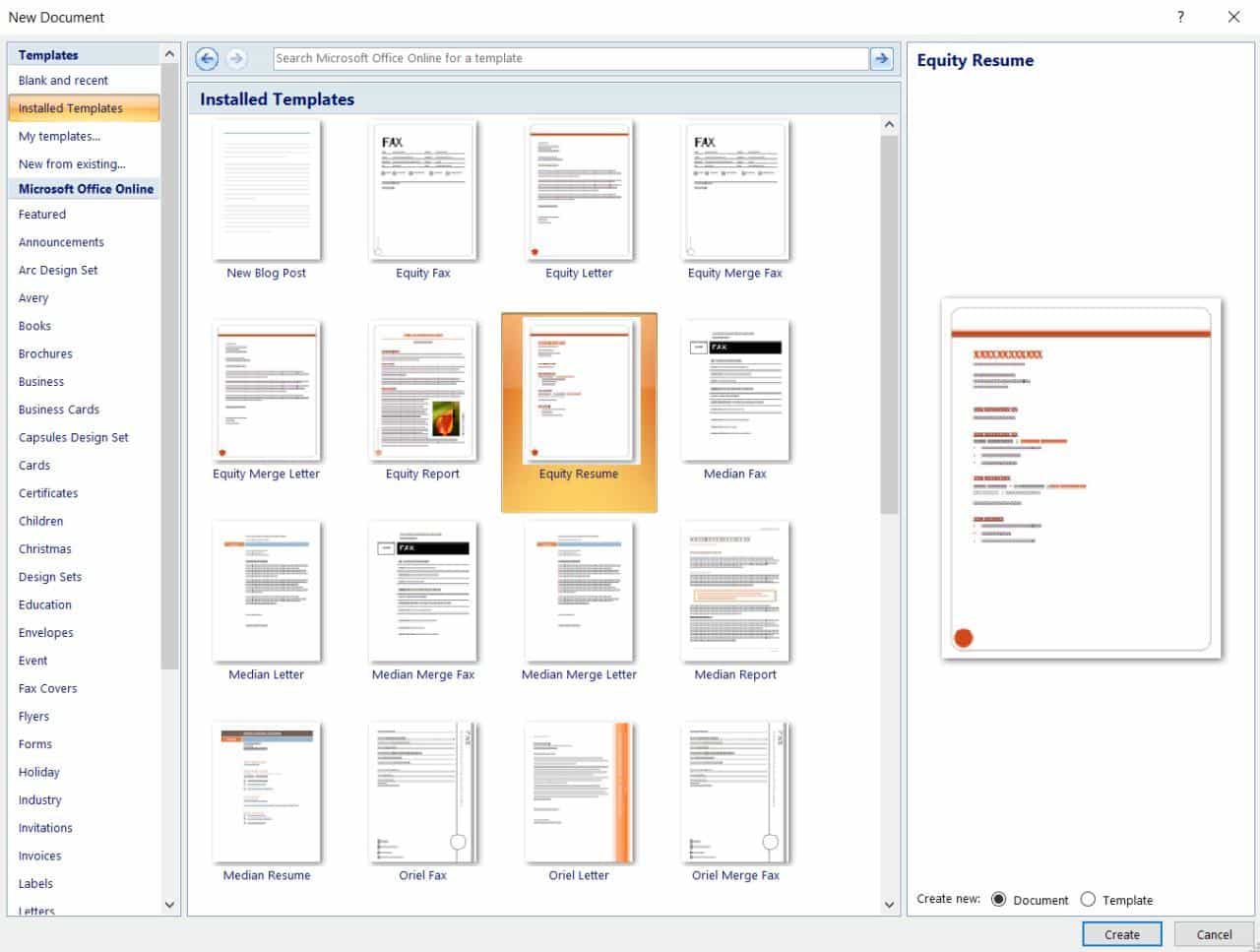
Task: Select the Oriel Merge Fax template thumbnail
Action: coord(735,793)
